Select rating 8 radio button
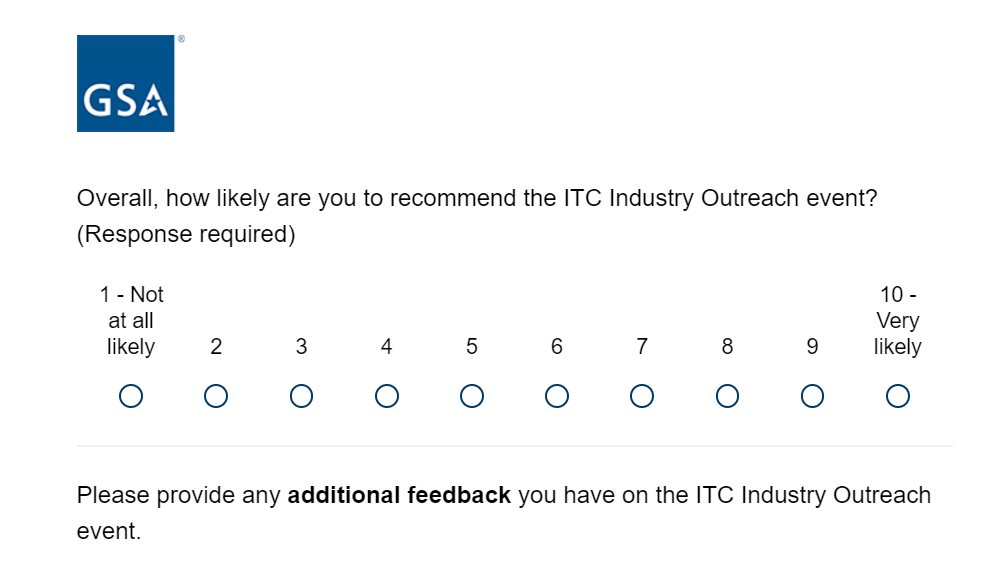This screenshot has width=1003, height=565. (727, 396)
